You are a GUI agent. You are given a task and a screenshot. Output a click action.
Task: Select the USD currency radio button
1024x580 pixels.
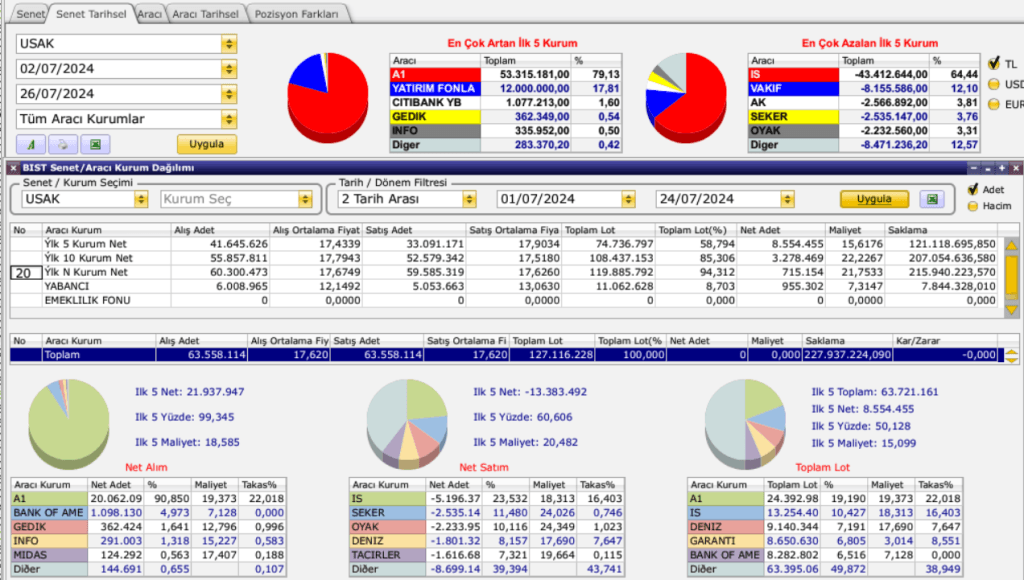(994, 84)
